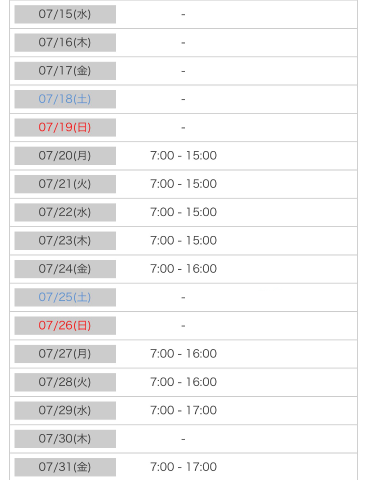This screenshot has width=367, height=480.
Task: Select the 7:00 - 15:00 time on 07/20
Action: point(183,156)
